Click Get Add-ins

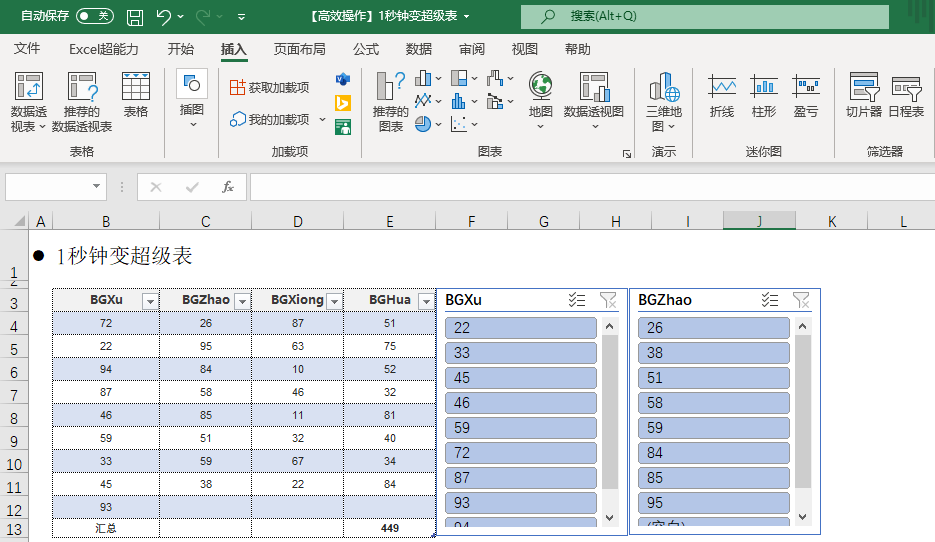(x=270, y=88)
